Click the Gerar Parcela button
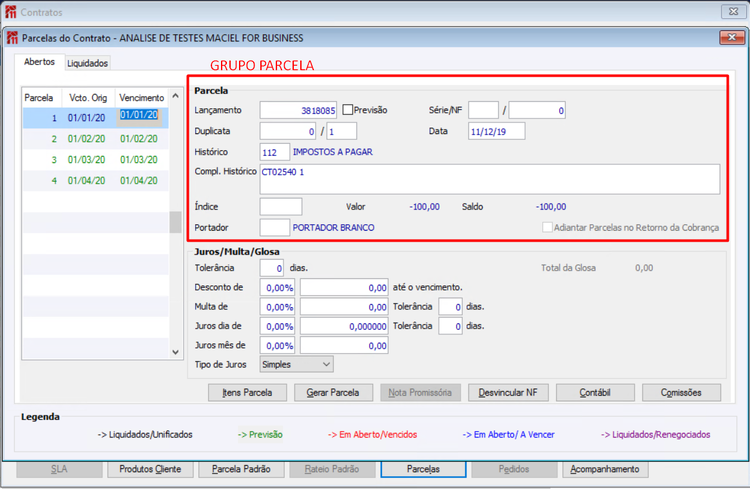 [x=333, y=392]
